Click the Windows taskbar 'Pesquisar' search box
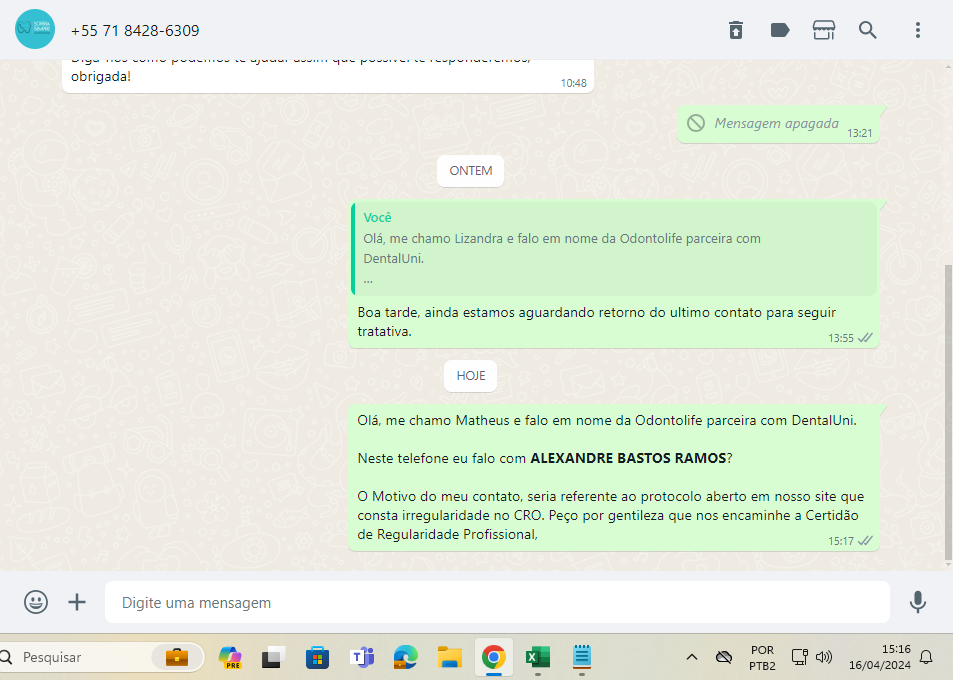This screenshot has height=680, width=953. pos(100,657)
